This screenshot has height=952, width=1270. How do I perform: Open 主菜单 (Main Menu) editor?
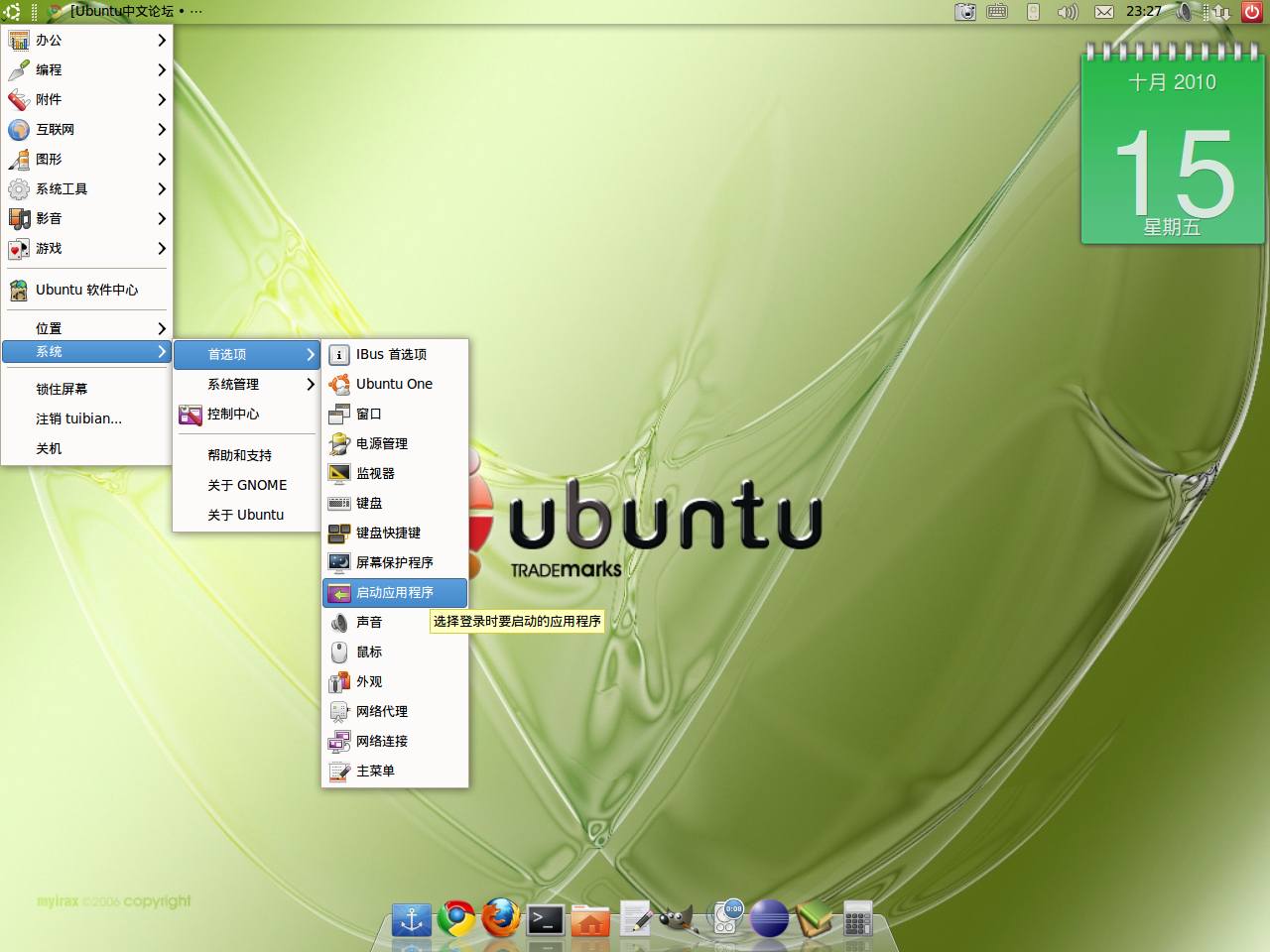pos(395,771)
